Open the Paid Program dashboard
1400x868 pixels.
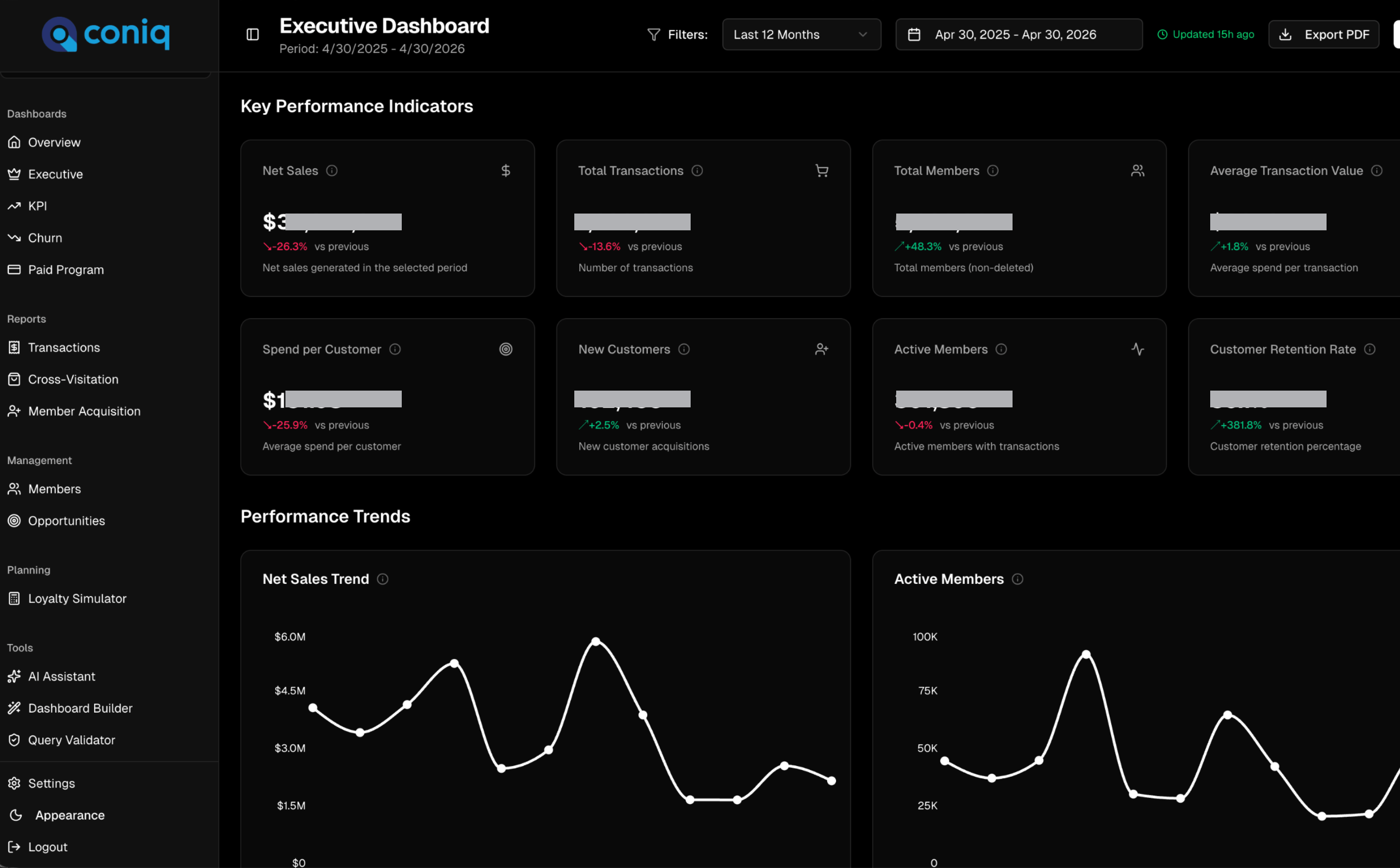(66, 270)
